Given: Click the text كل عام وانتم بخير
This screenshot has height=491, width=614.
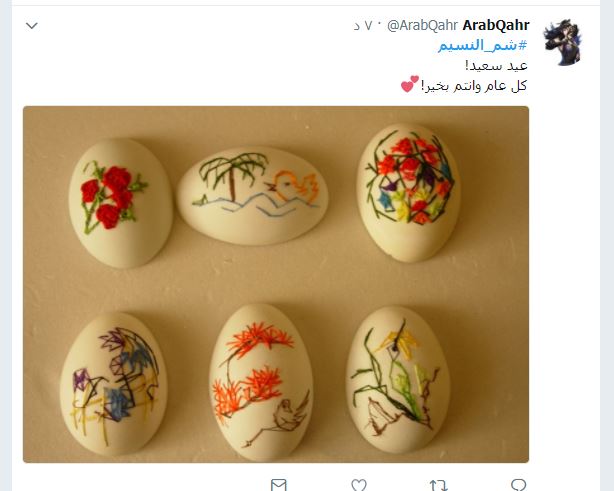Looking at the screenshot, I should pos(473,86).
